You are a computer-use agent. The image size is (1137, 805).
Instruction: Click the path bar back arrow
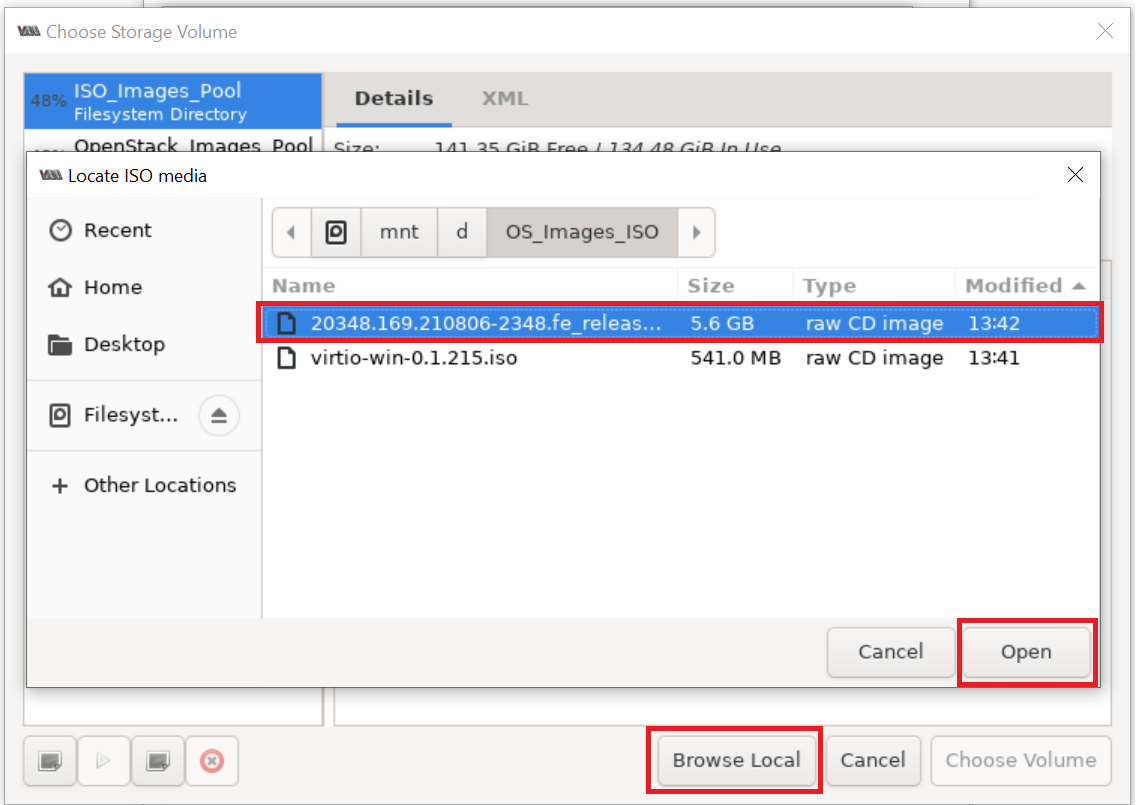(x=292, y=232)
